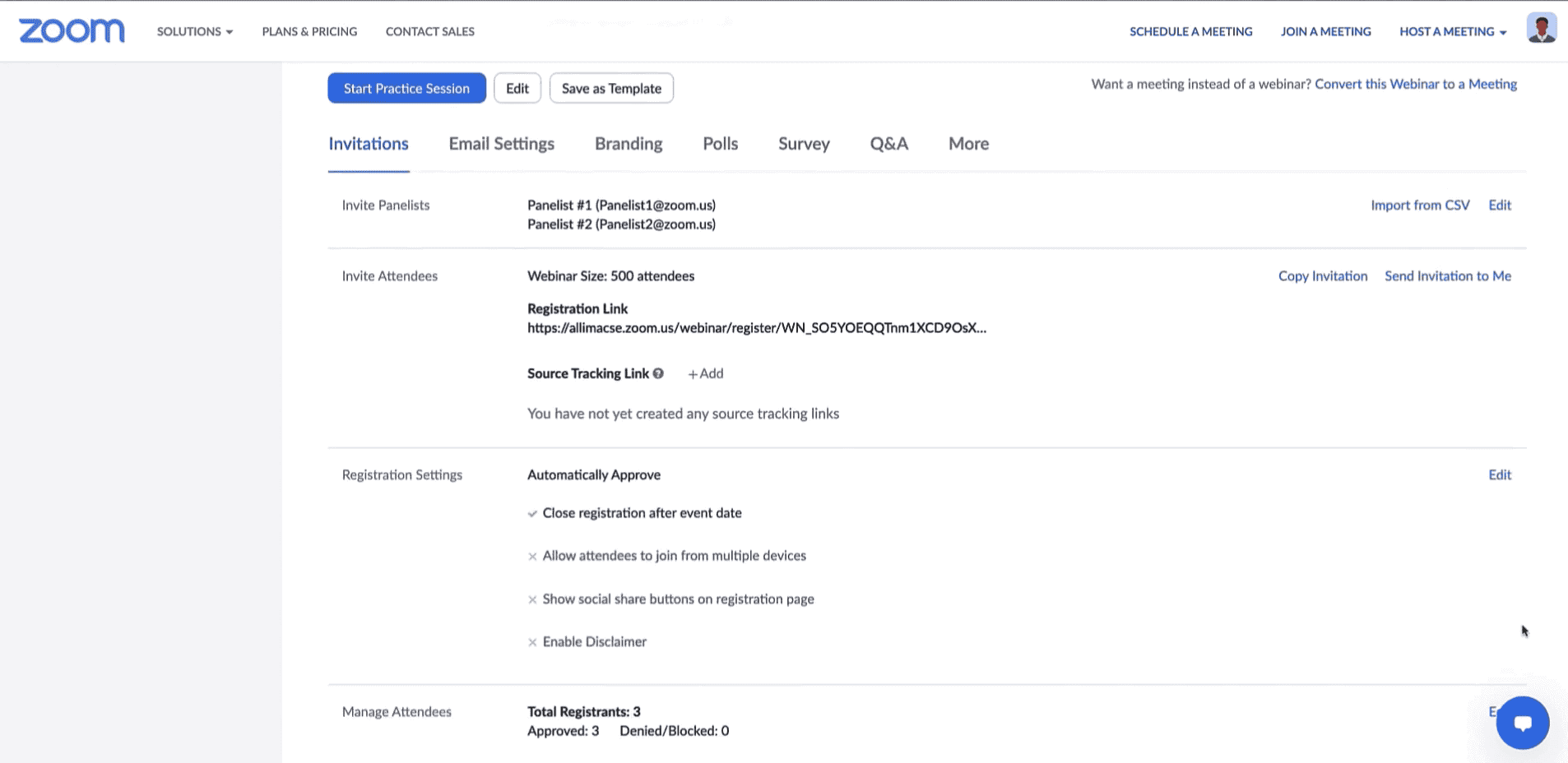Open the user profile avatar
Viewport: 1568px width, 763px height.
click(x=1541, y=29)
